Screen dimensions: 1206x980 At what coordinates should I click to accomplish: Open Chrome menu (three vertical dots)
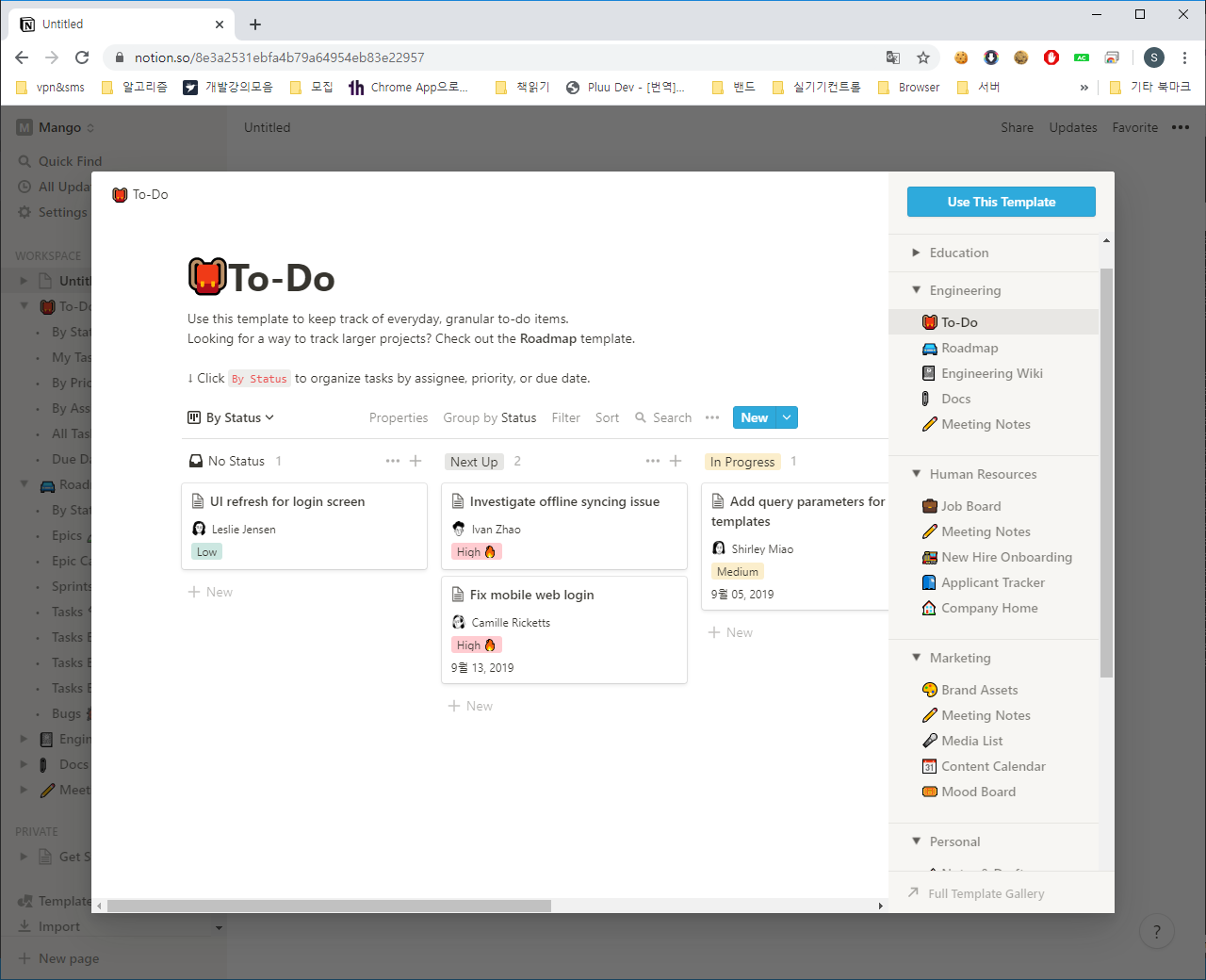coord(1184,57)
